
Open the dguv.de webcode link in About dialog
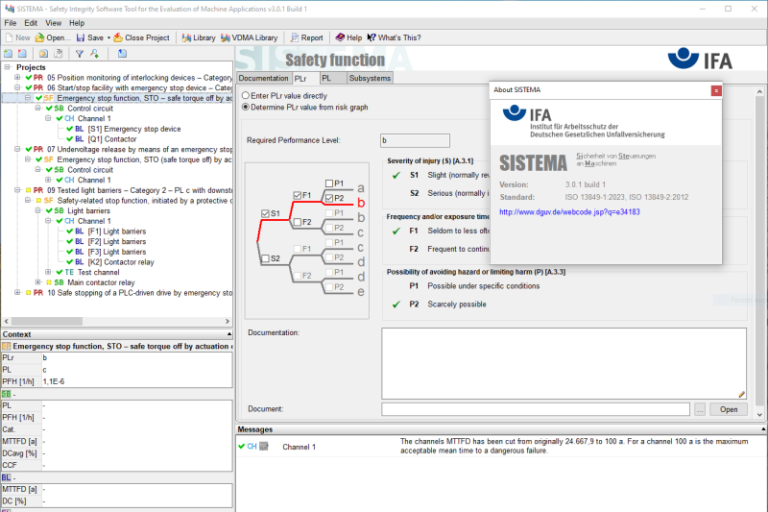[569, 212]
